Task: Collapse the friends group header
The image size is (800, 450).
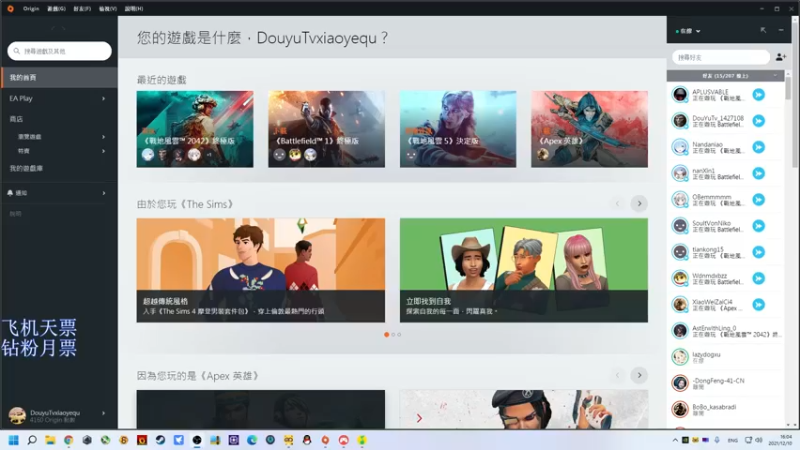Action: 725,76
